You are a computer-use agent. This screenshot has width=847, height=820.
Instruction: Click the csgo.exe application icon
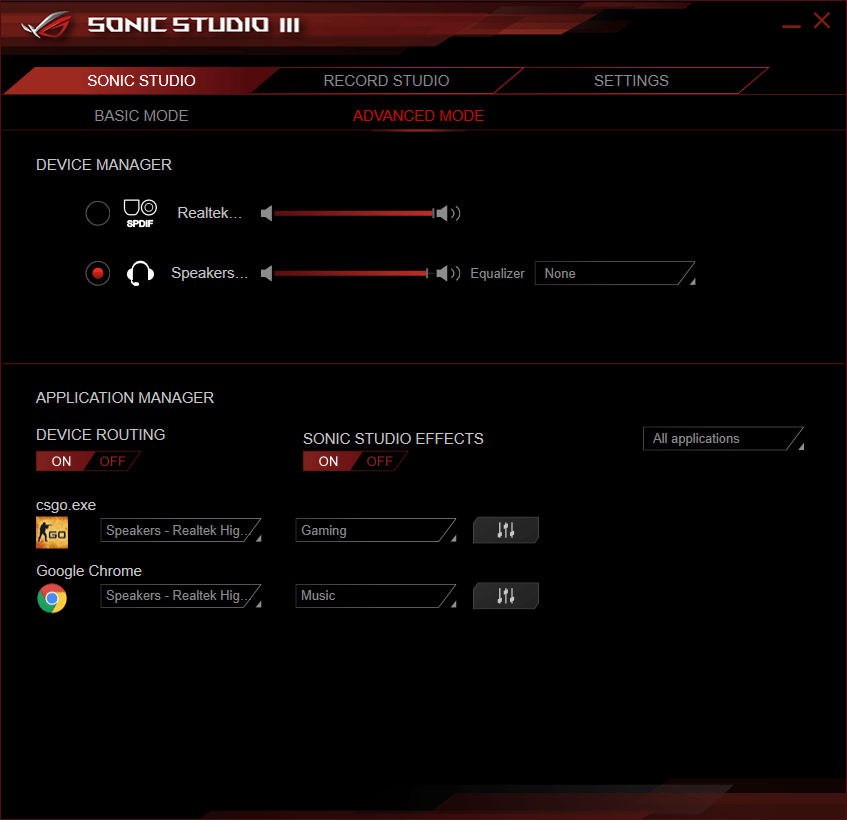[52, 533]
